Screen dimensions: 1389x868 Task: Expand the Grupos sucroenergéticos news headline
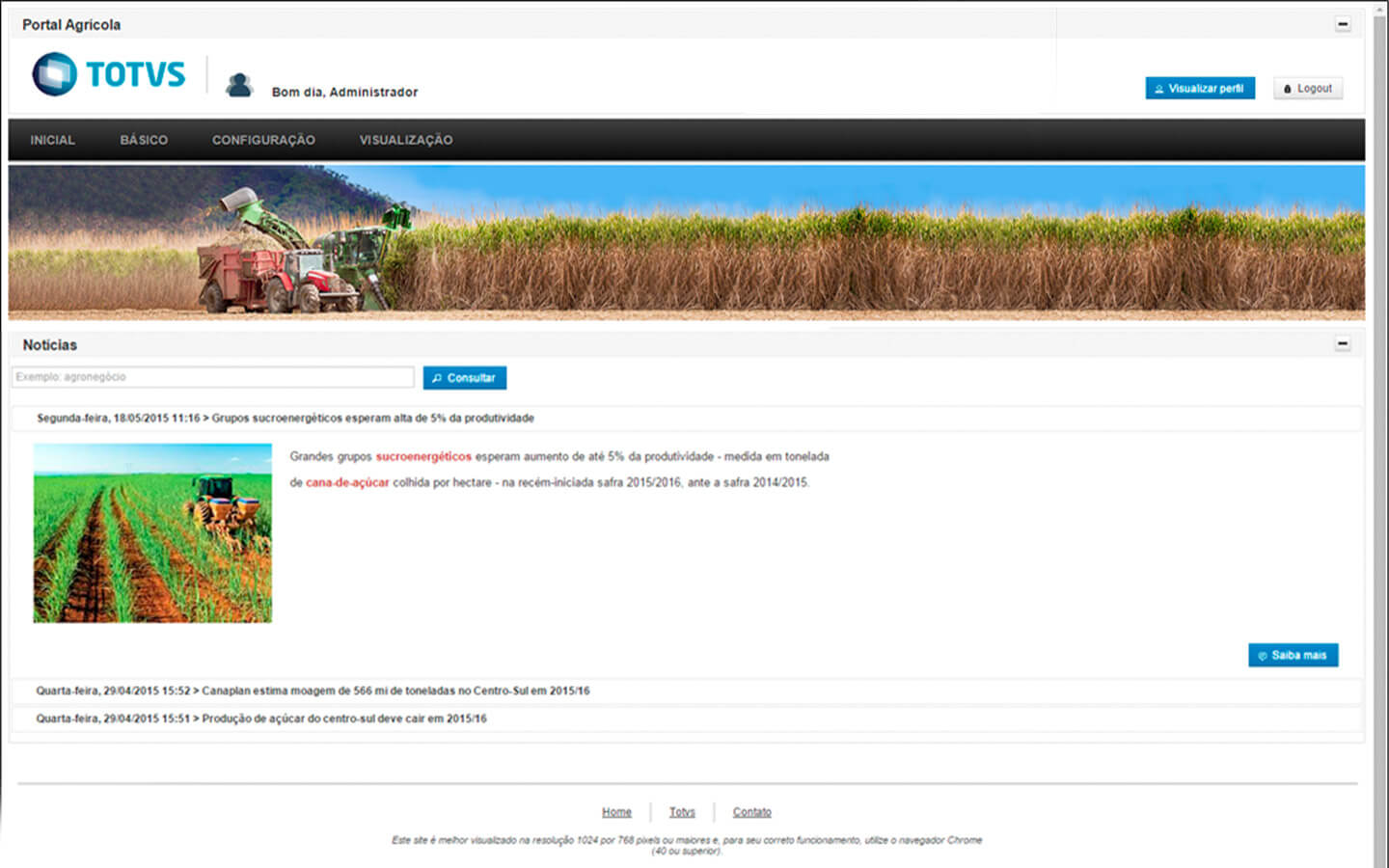[x=286, y=419]
